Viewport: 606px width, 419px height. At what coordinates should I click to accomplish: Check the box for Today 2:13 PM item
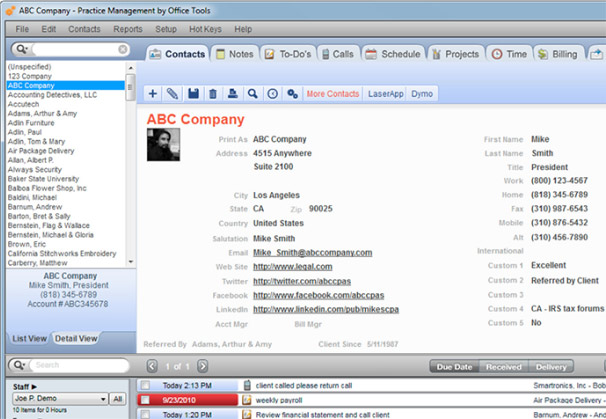[x=145, y=385]
